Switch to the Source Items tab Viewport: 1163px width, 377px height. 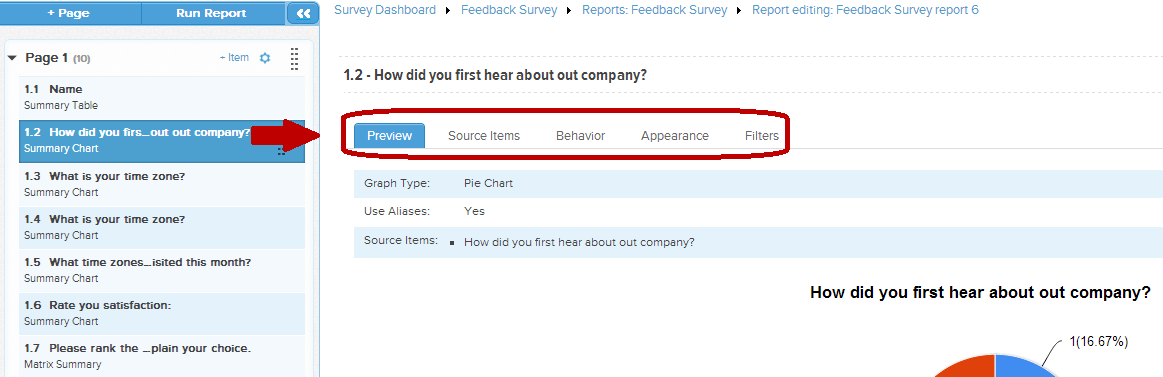click(x=484, y=136)
